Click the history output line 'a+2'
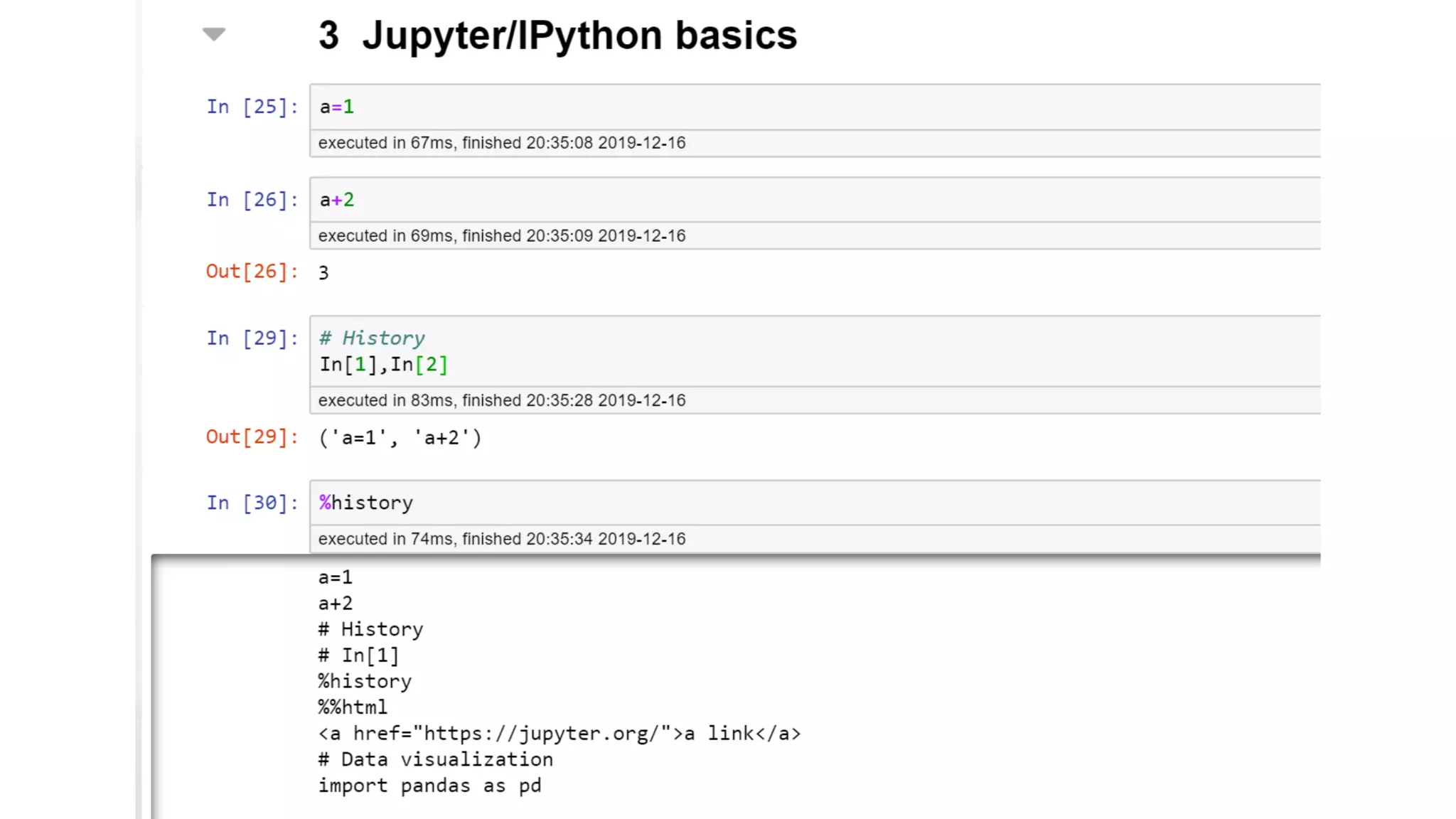The width and height of the screenshot is (1456, 819). click(x=336, y=604)
